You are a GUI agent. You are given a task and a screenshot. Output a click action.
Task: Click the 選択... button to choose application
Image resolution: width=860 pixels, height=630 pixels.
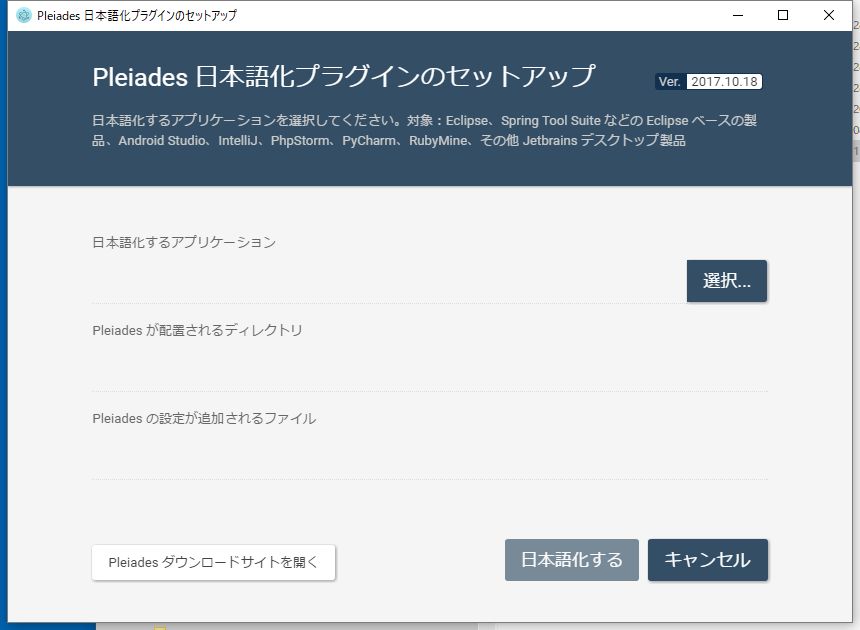[x=727, y=281]
